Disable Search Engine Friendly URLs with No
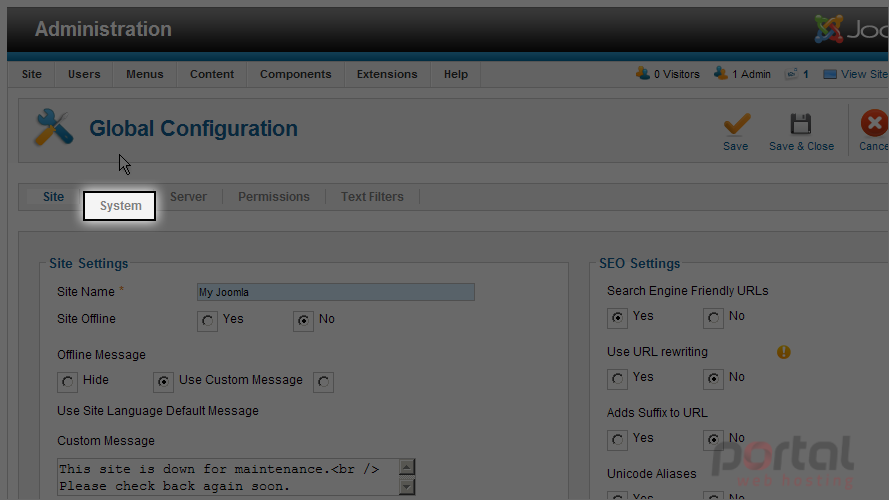The image size is (889, 500). click(713, 318)
